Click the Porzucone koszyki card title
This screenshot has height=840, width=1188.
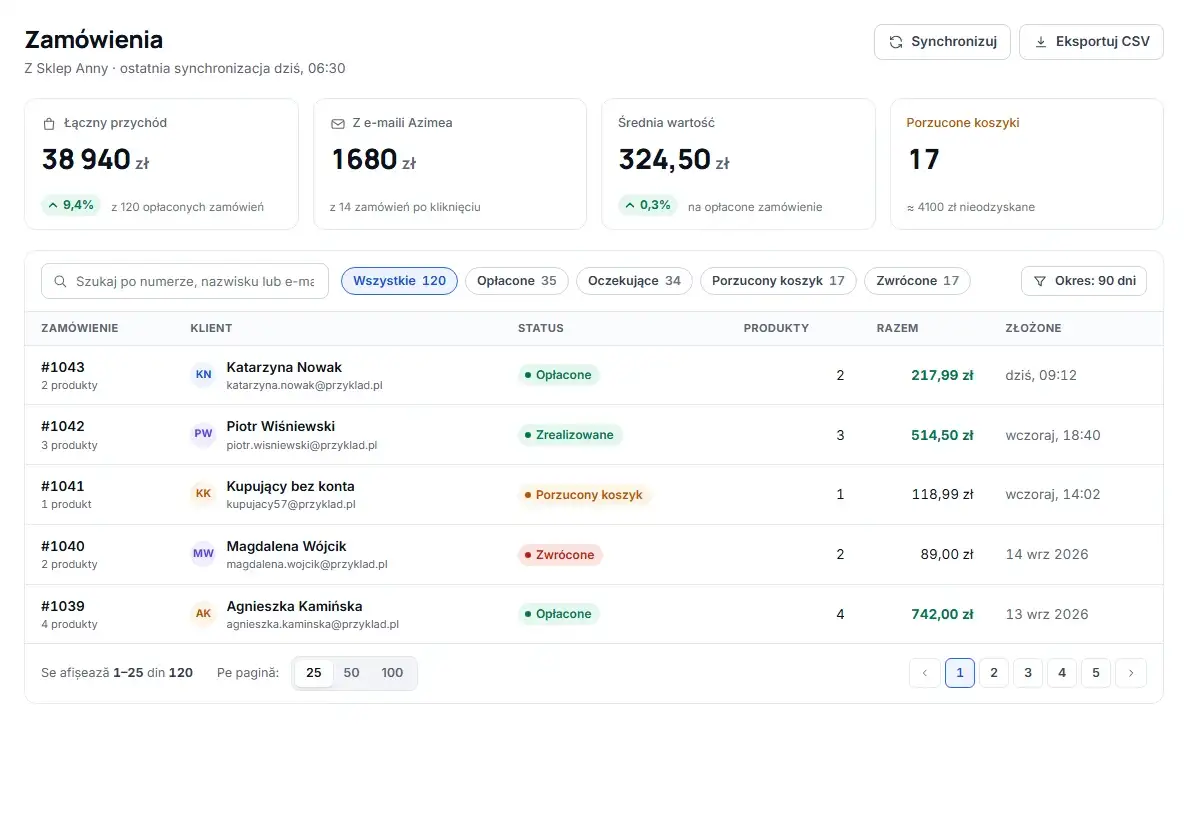pos(962,123)
